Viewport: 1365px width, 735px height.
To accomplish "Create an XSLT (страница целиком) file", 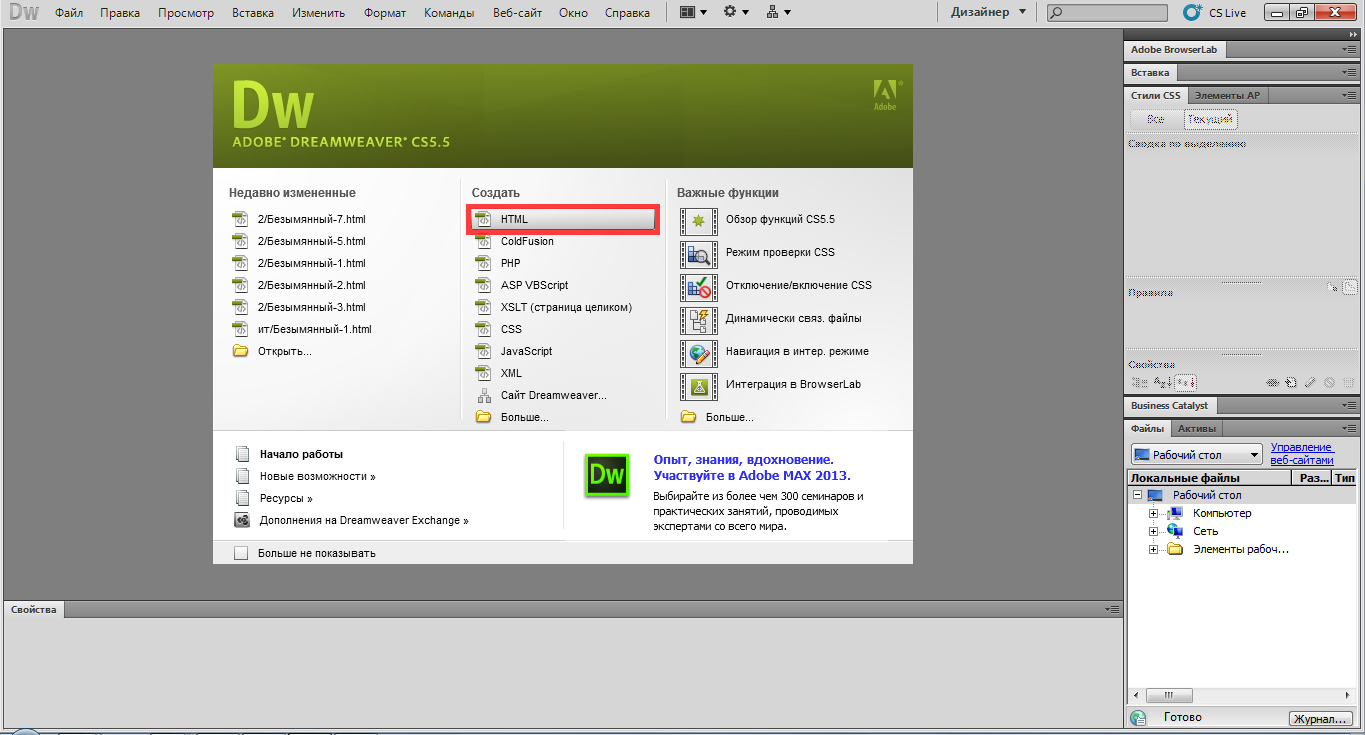I will tap(553, 307).
